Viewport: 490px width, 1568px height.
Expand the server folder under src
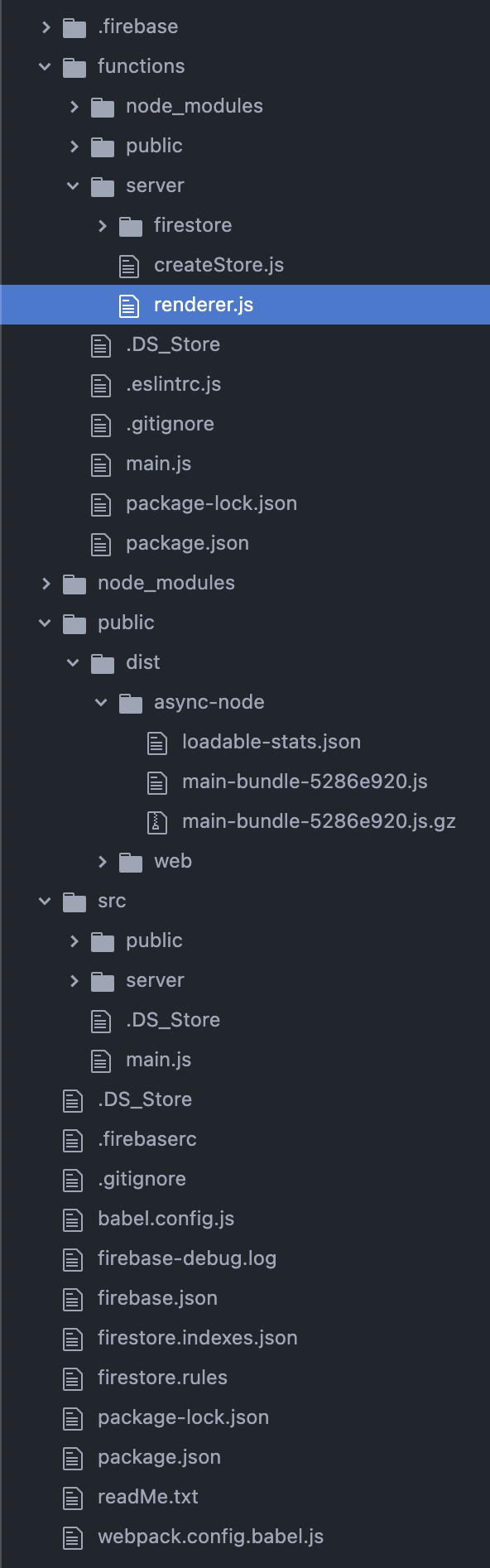73,980
